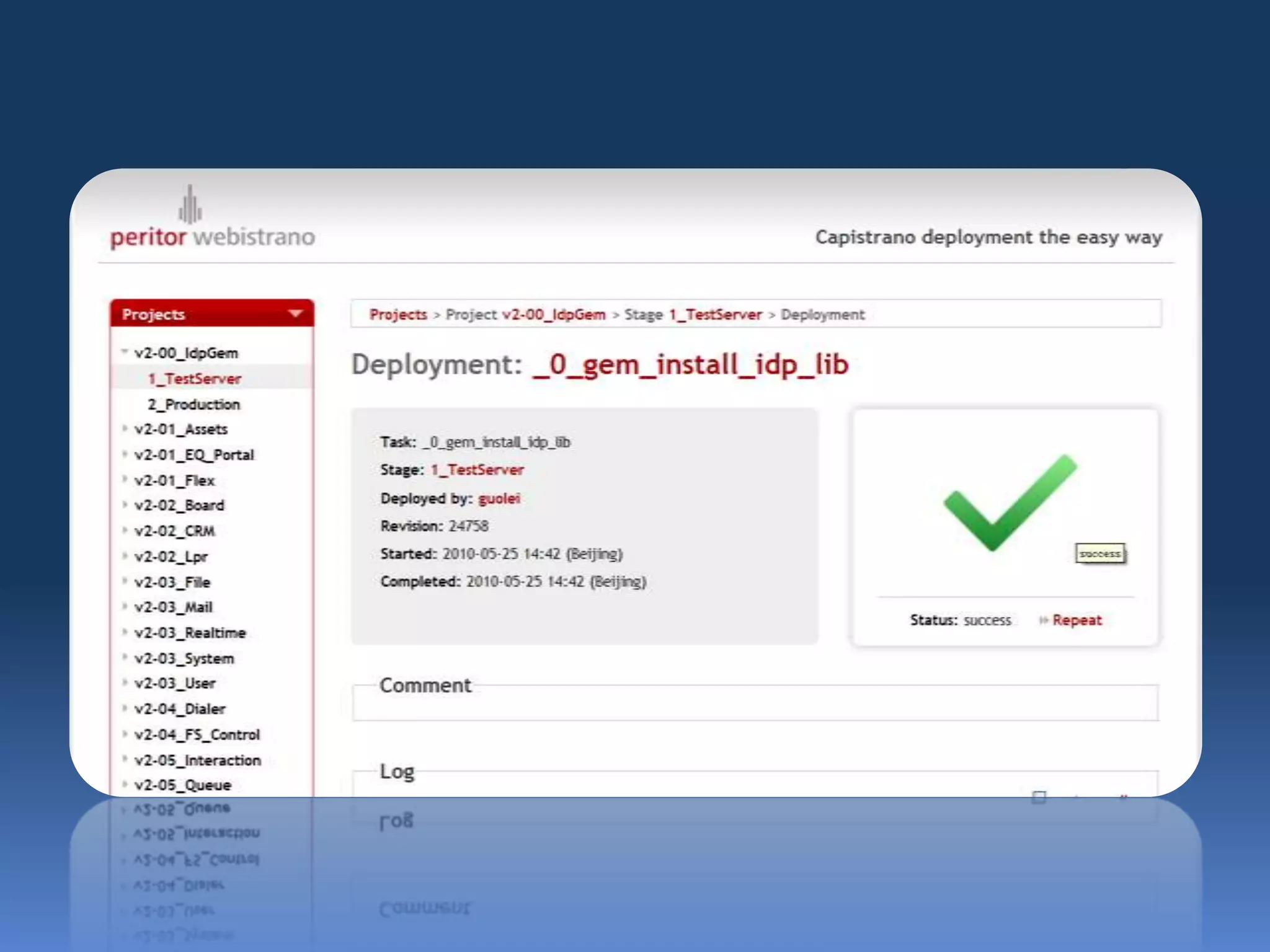Click the Started timestamp 2010-05-25 14:42
This screenshot has width=1270, height=952.
501,553
